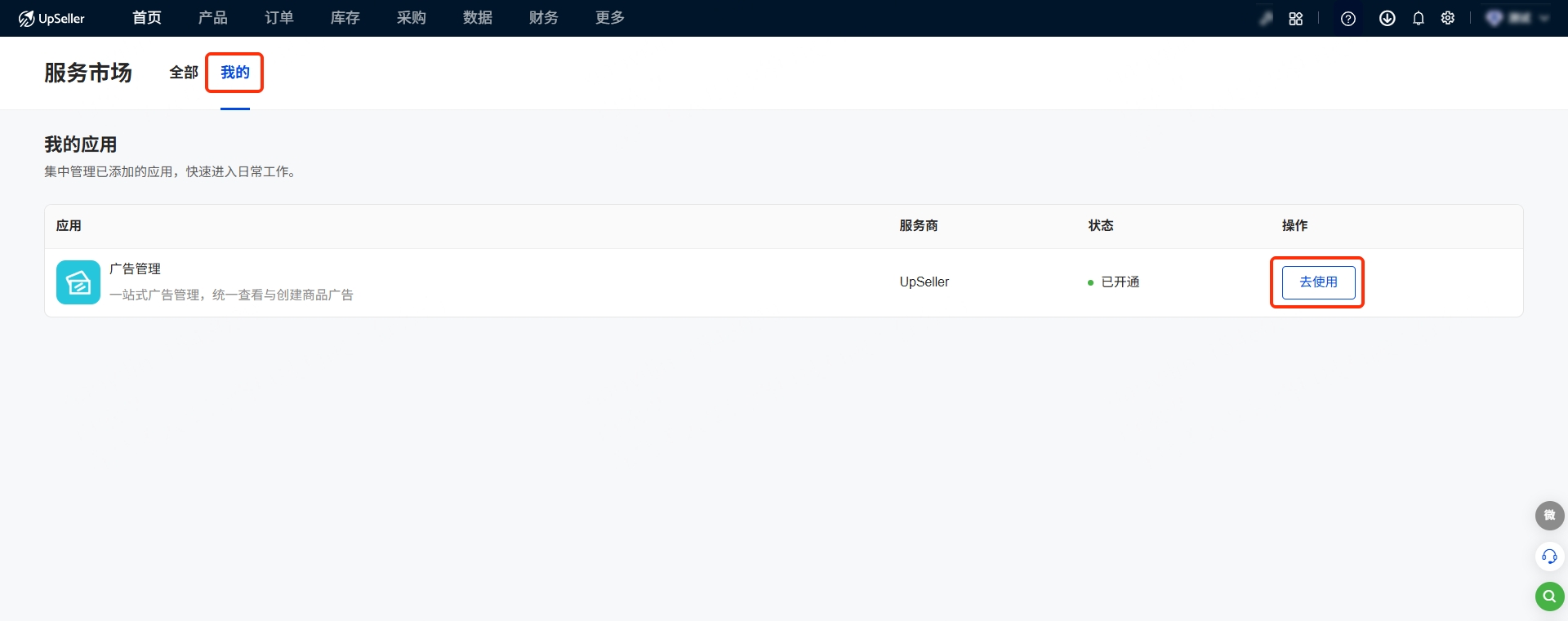Open the 首页 menu
The height and width of the screenshot is (621, 1568).
pyautogui.click(x=147, y=18)
